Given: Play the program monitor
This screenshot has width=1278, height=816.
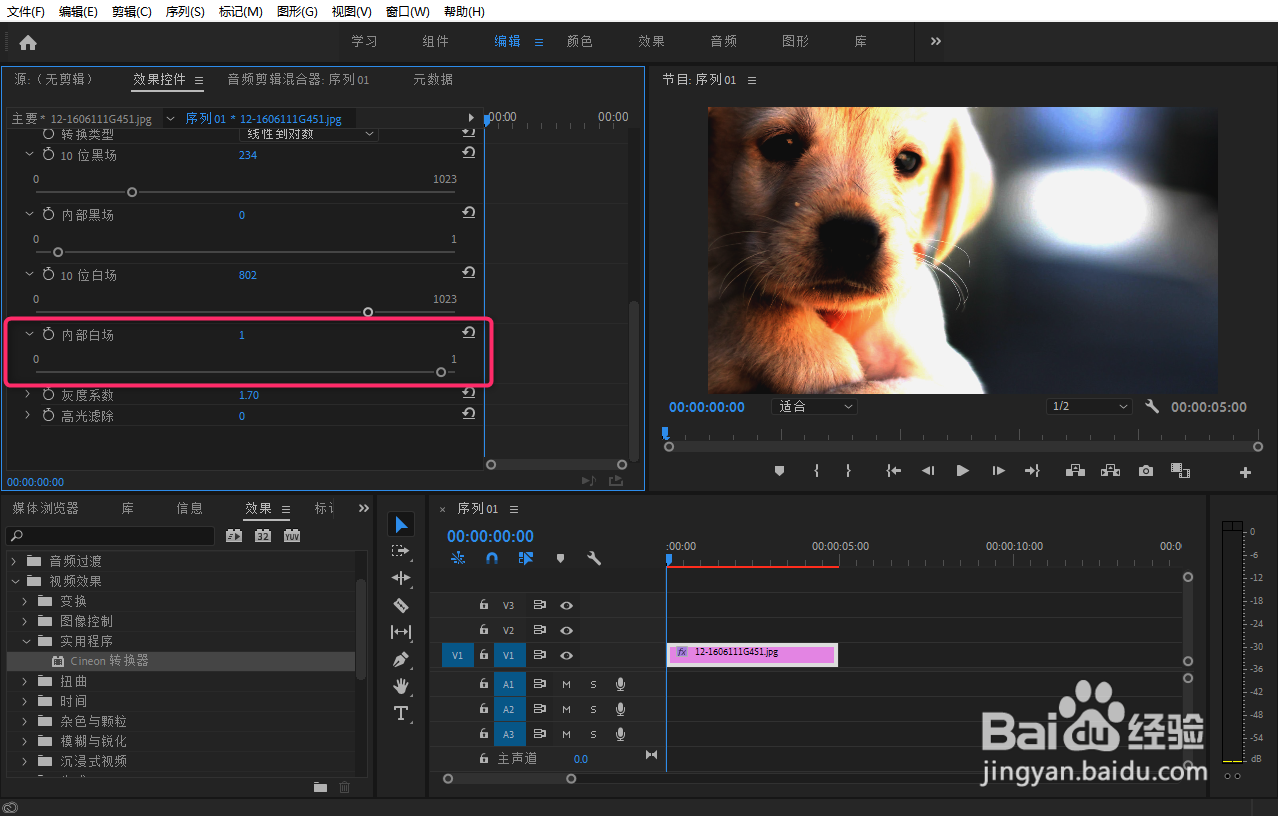Looking at the screenshot, I should (963, 471).
